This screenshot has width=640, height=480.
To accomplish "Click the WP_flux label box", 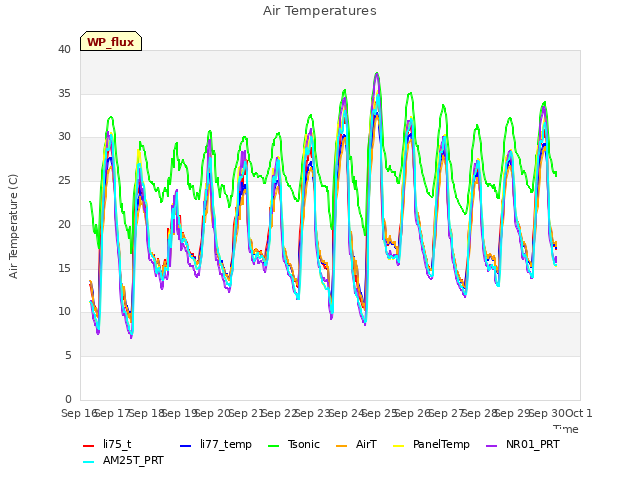I will (111, 41).
